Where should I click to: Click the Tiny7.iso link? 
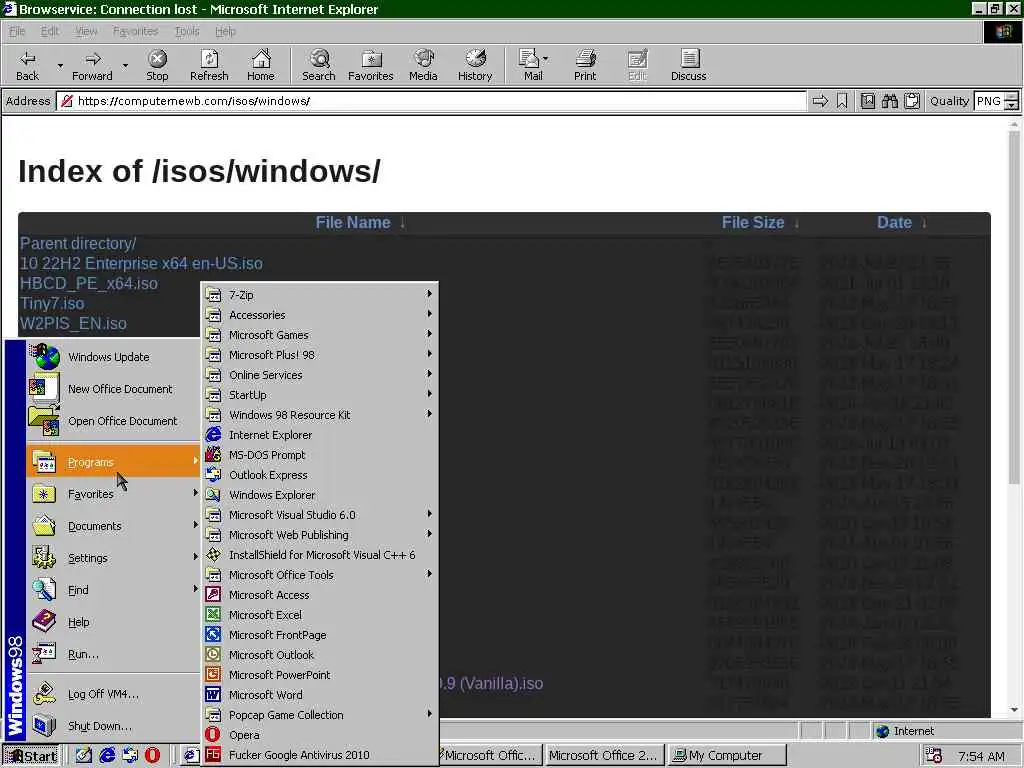click(52, 304)
